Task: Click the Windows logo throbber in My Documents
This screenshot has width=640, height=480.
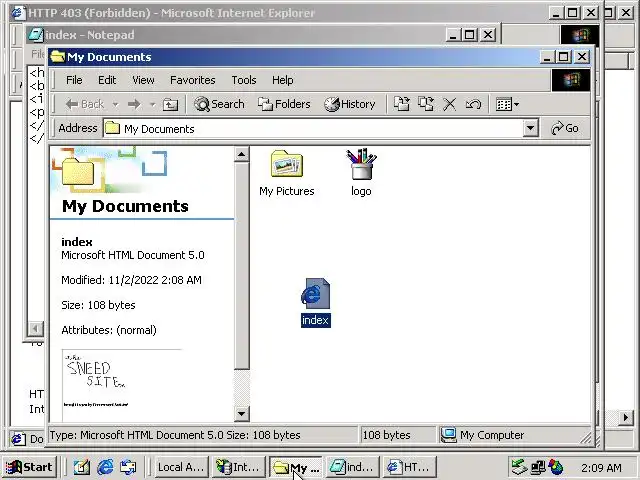Action: click(571, 80)
